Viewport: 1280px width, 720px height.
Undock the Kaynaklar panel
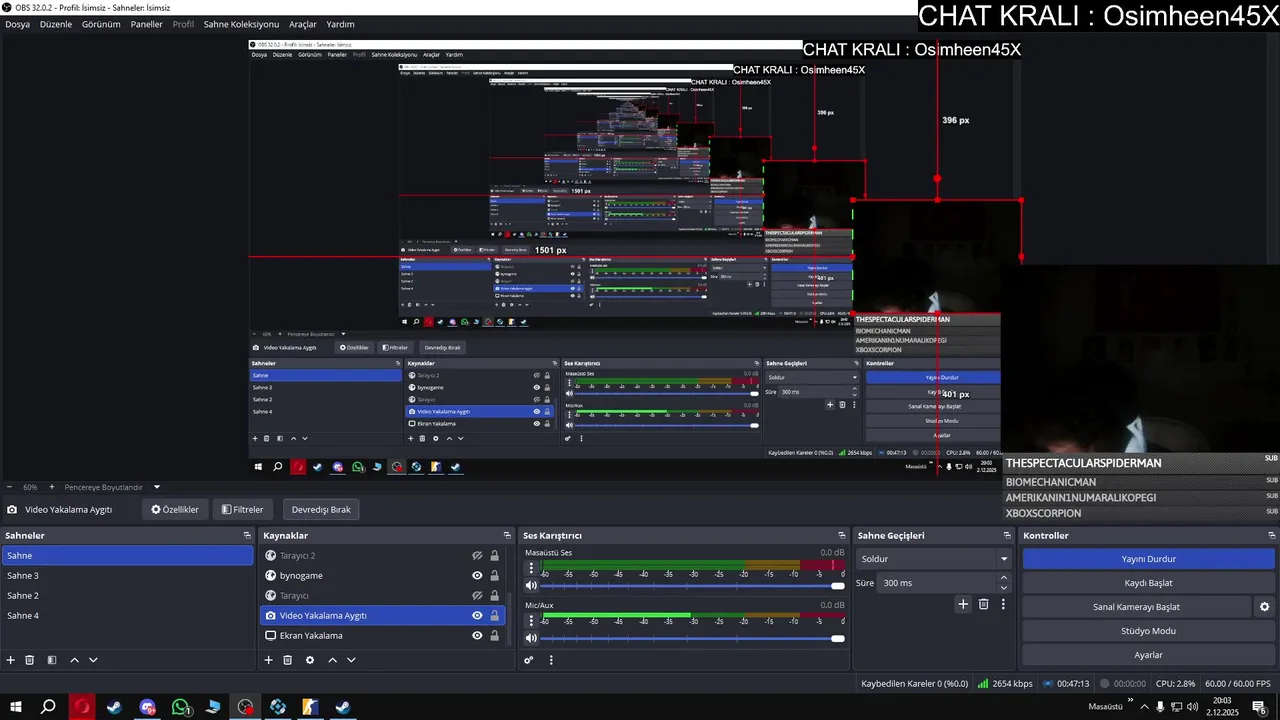point(505,536)
